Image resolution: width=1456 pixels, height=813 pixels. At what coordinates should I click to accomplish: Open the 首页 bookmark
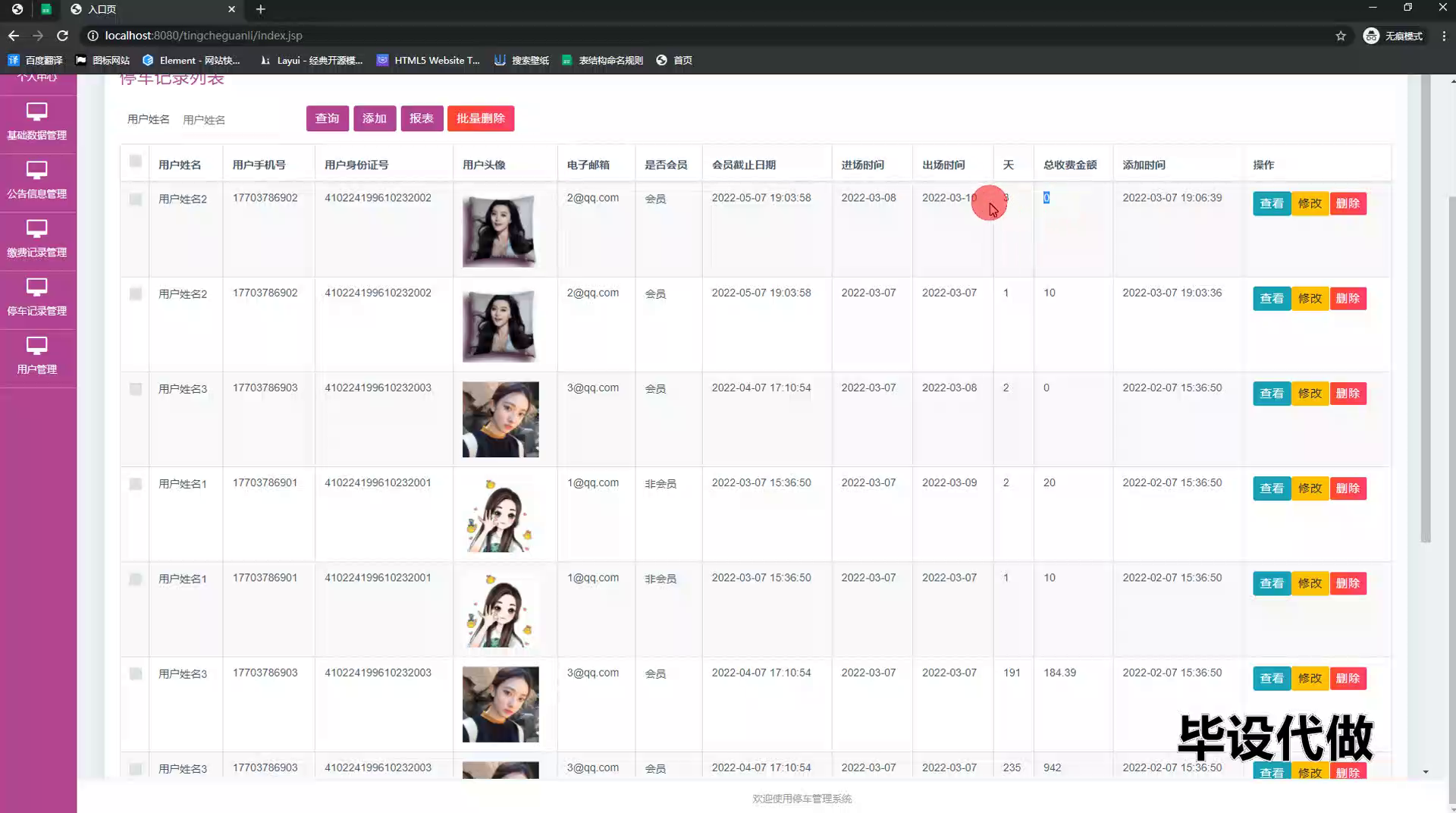(x=674, y=60)
